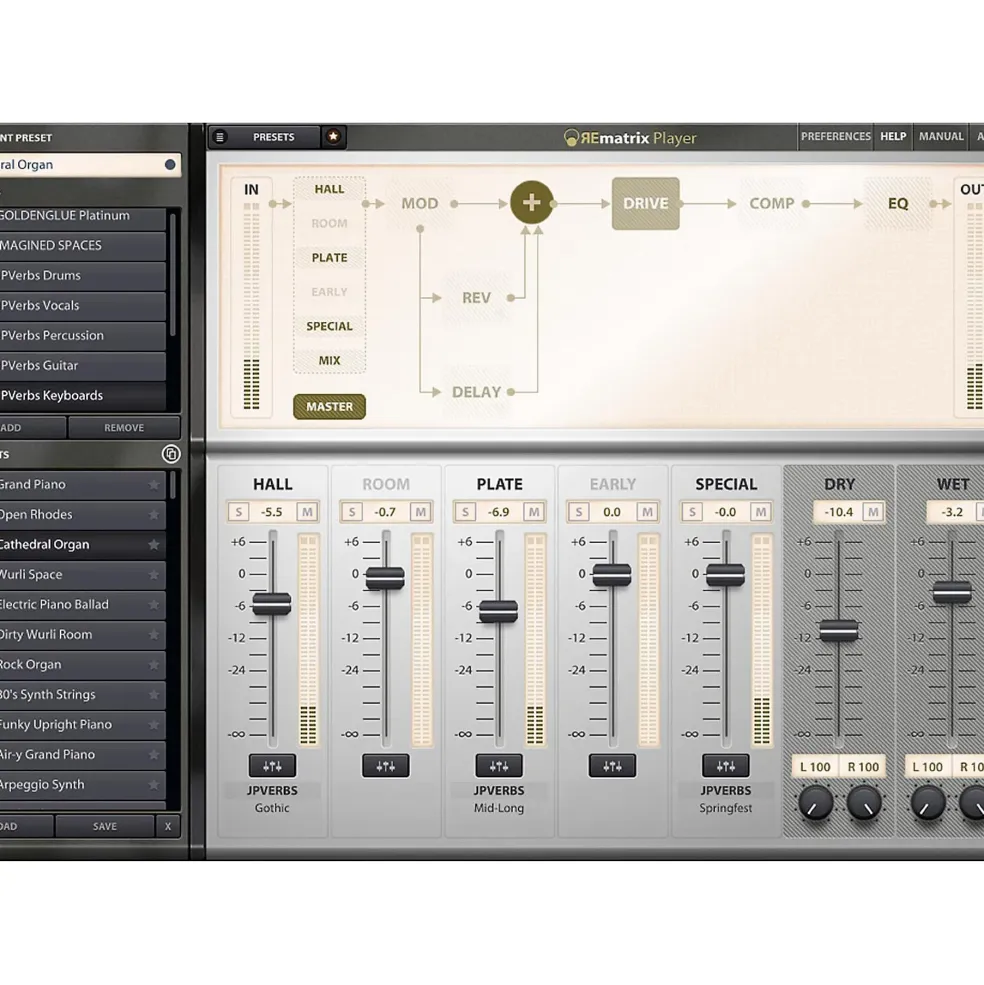Favorite the Dirty Wurli Room star
This screenshot has height=985, width=984.
[x=153, y=634]
